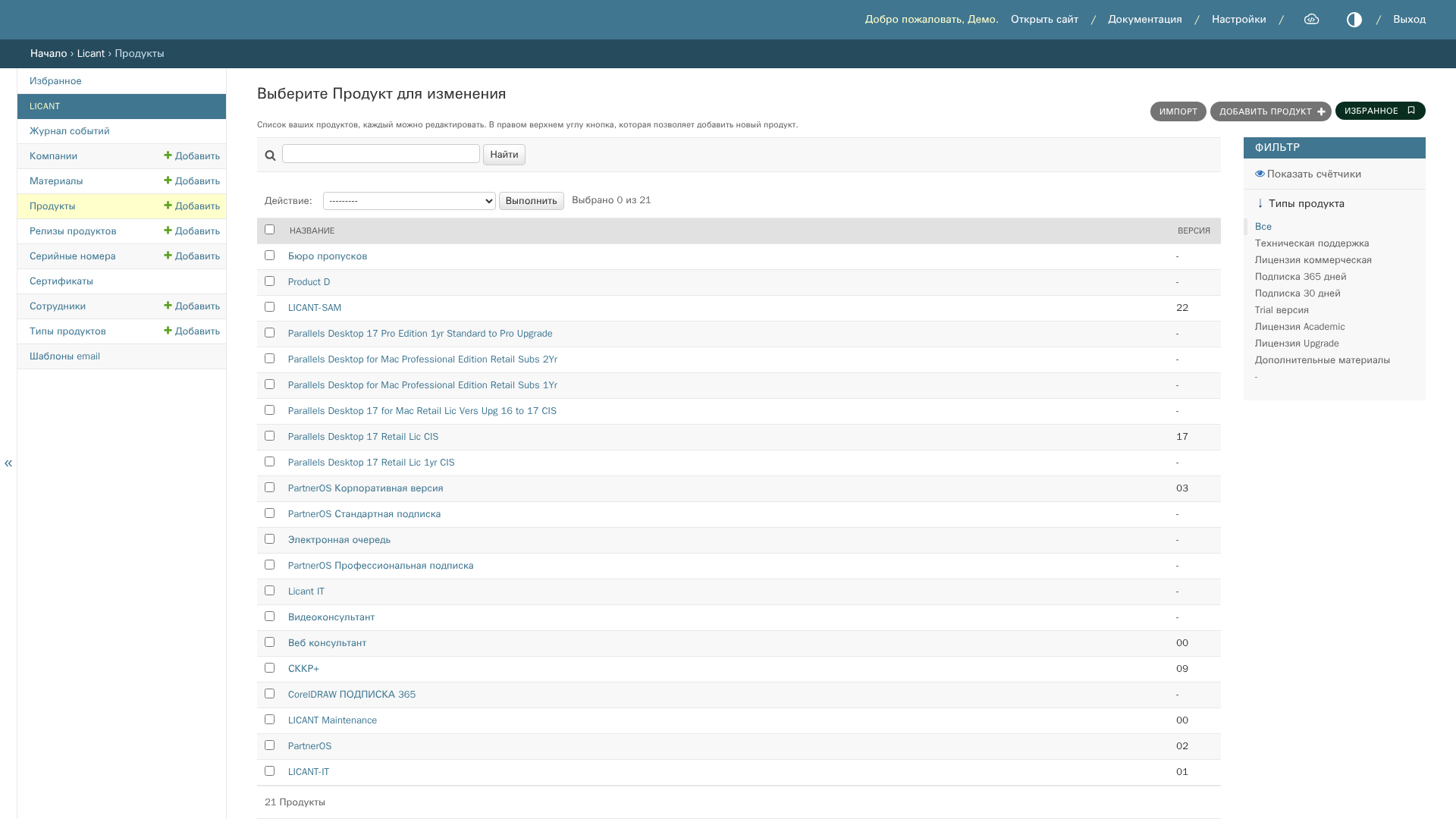Viewport: 1456px width, 819px height.
Task: Open the Действие action dropdown
Action: pos(409,201)
